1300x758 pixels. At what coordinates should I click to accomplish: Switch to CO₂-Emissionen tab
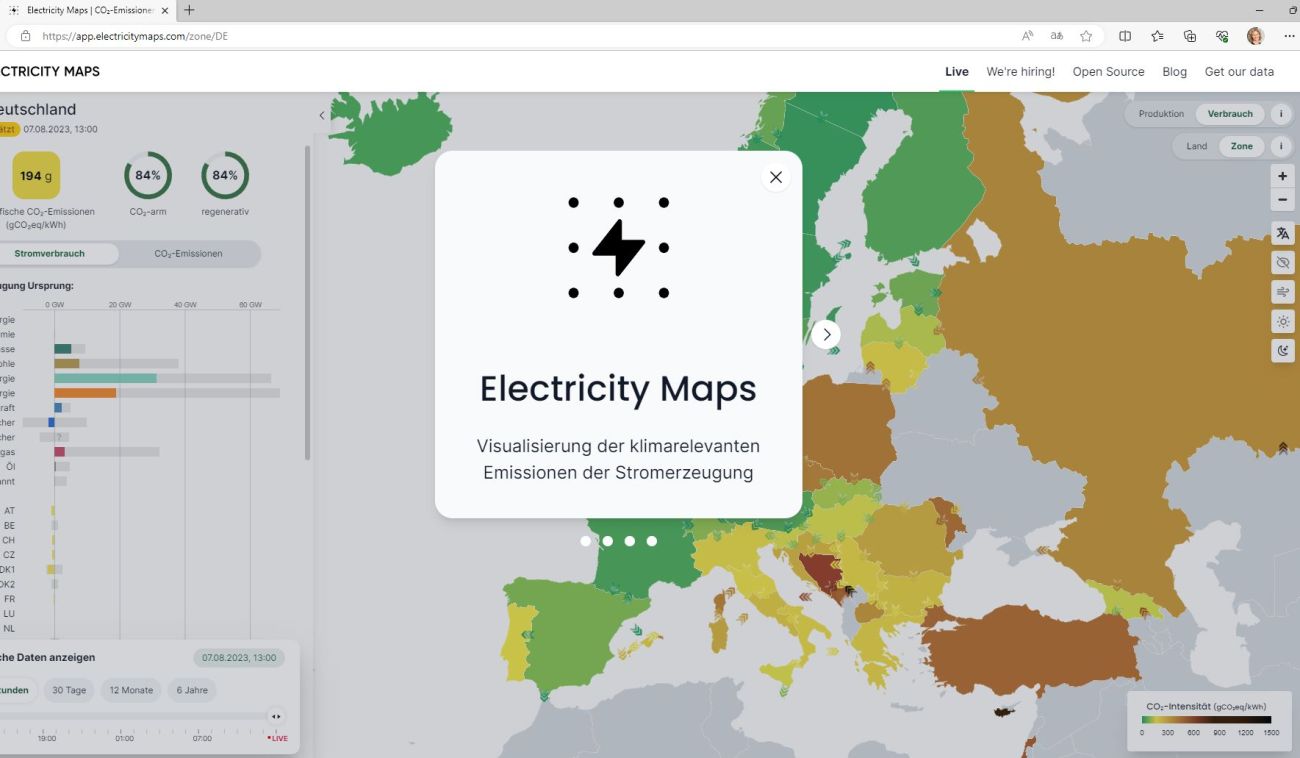click(x=188, y=254)
